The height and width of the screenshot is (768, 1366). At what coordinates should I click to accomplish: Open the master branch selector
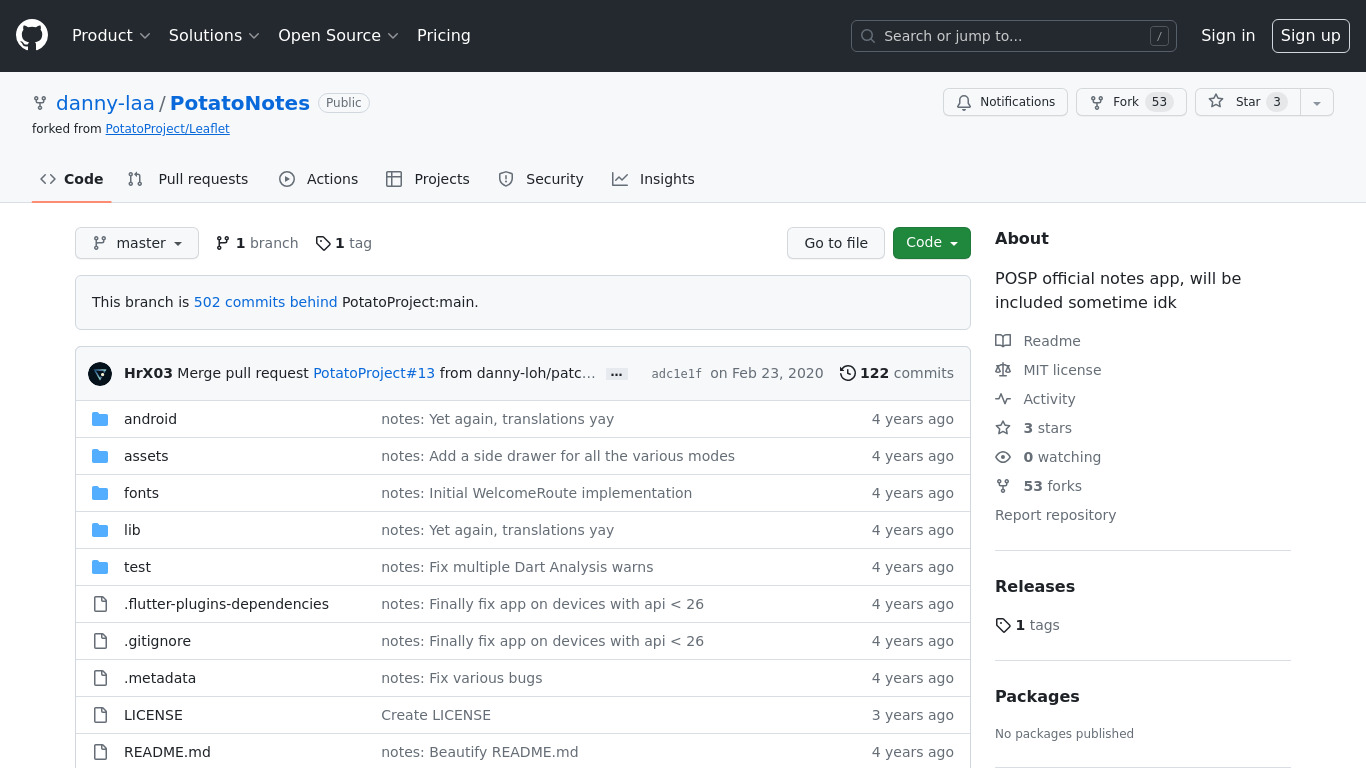137,243
